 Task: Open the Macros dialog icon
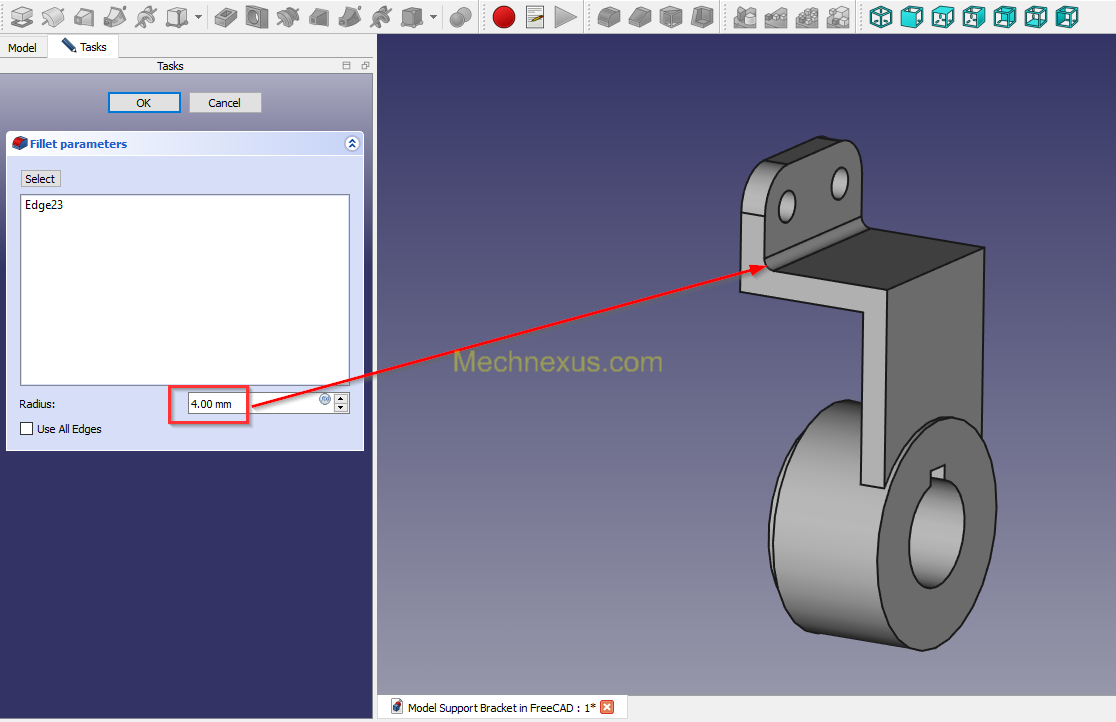[535, 16]
